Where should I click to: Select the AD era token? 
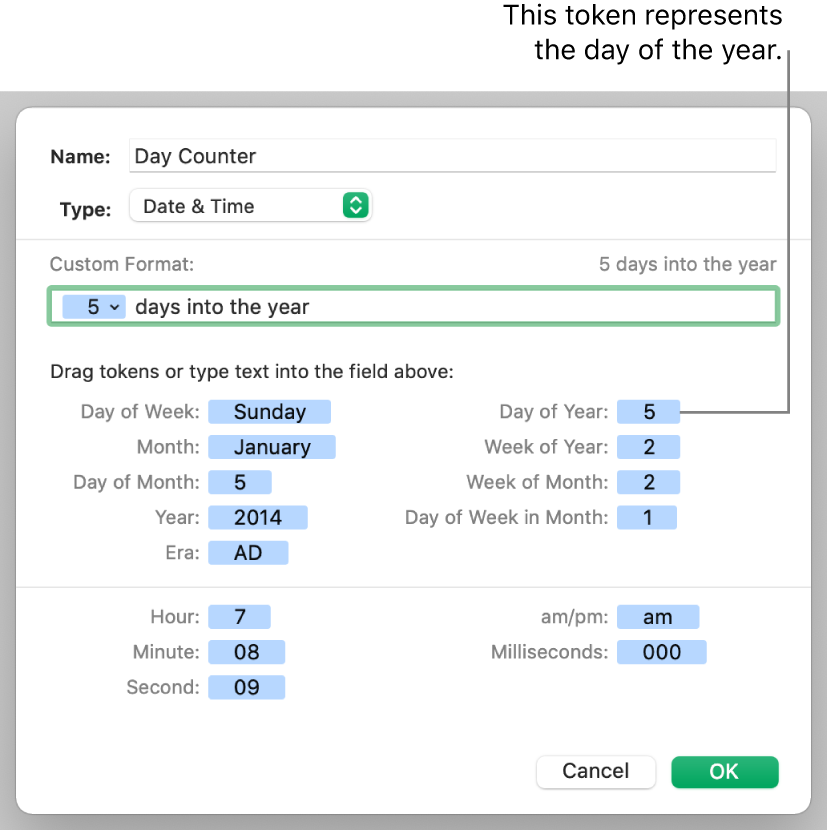pos(248,552)
